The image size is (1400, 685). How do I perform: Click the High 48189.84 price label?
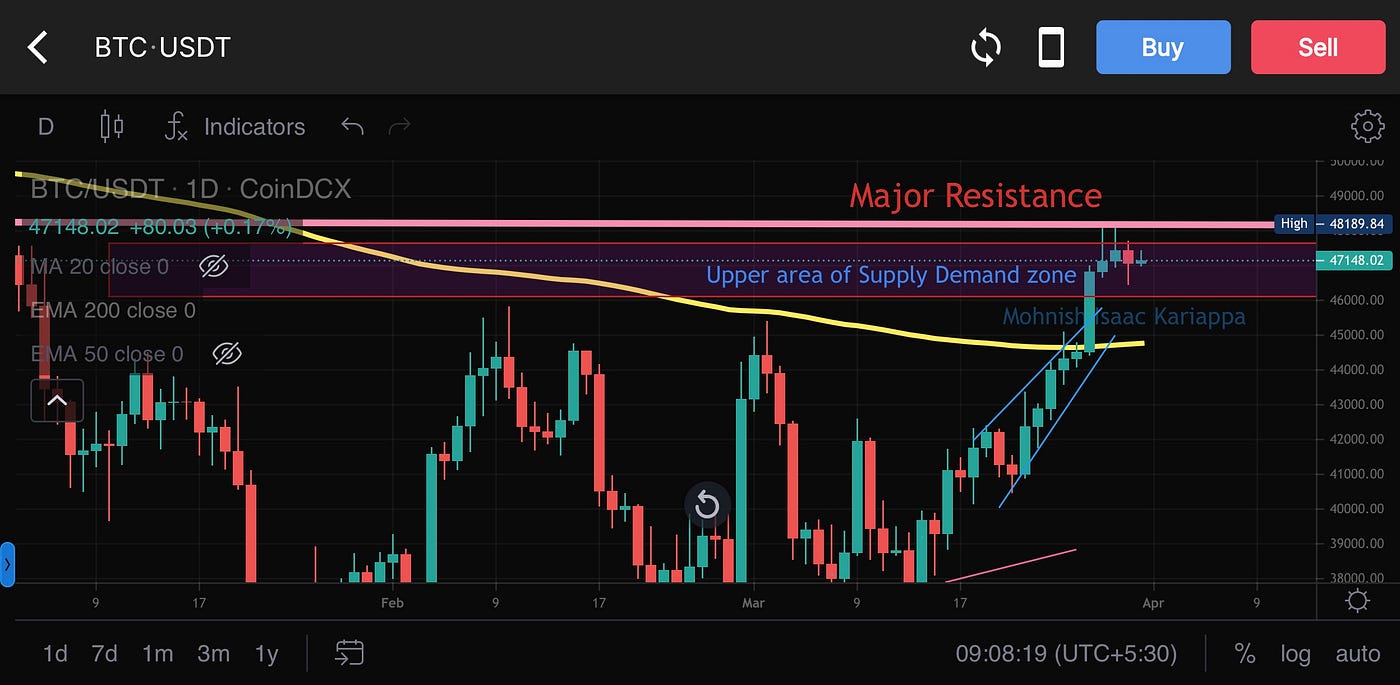click(x=1331, y=224)
